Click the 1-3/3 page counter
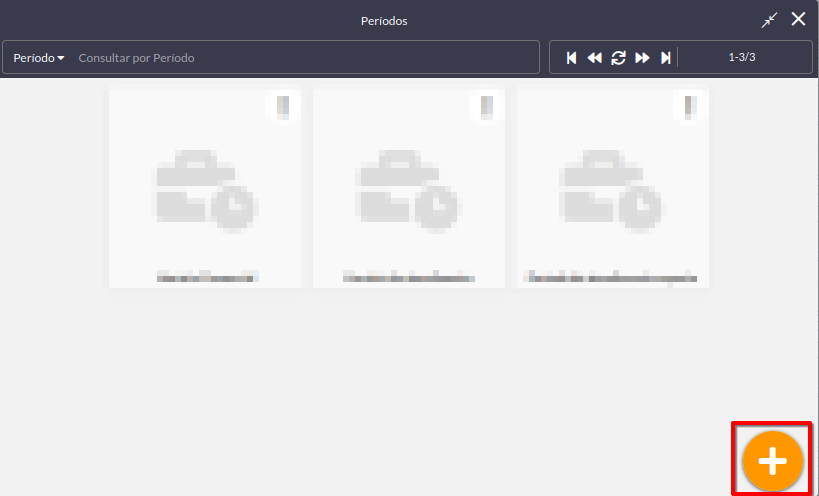 pos(742,57)
